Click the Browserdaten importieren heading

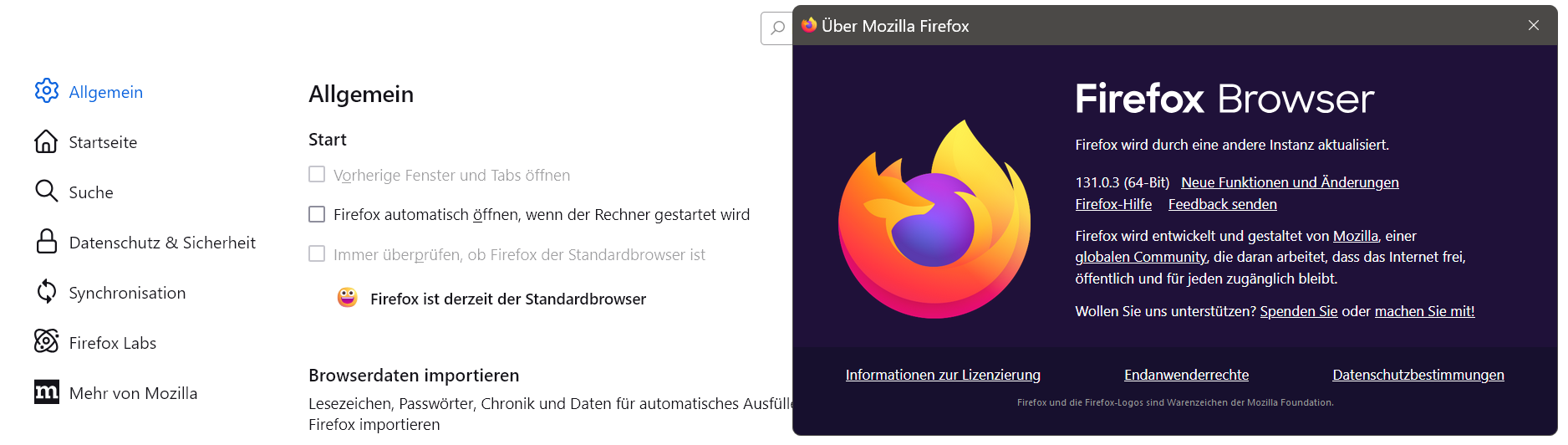coord(414,376)
